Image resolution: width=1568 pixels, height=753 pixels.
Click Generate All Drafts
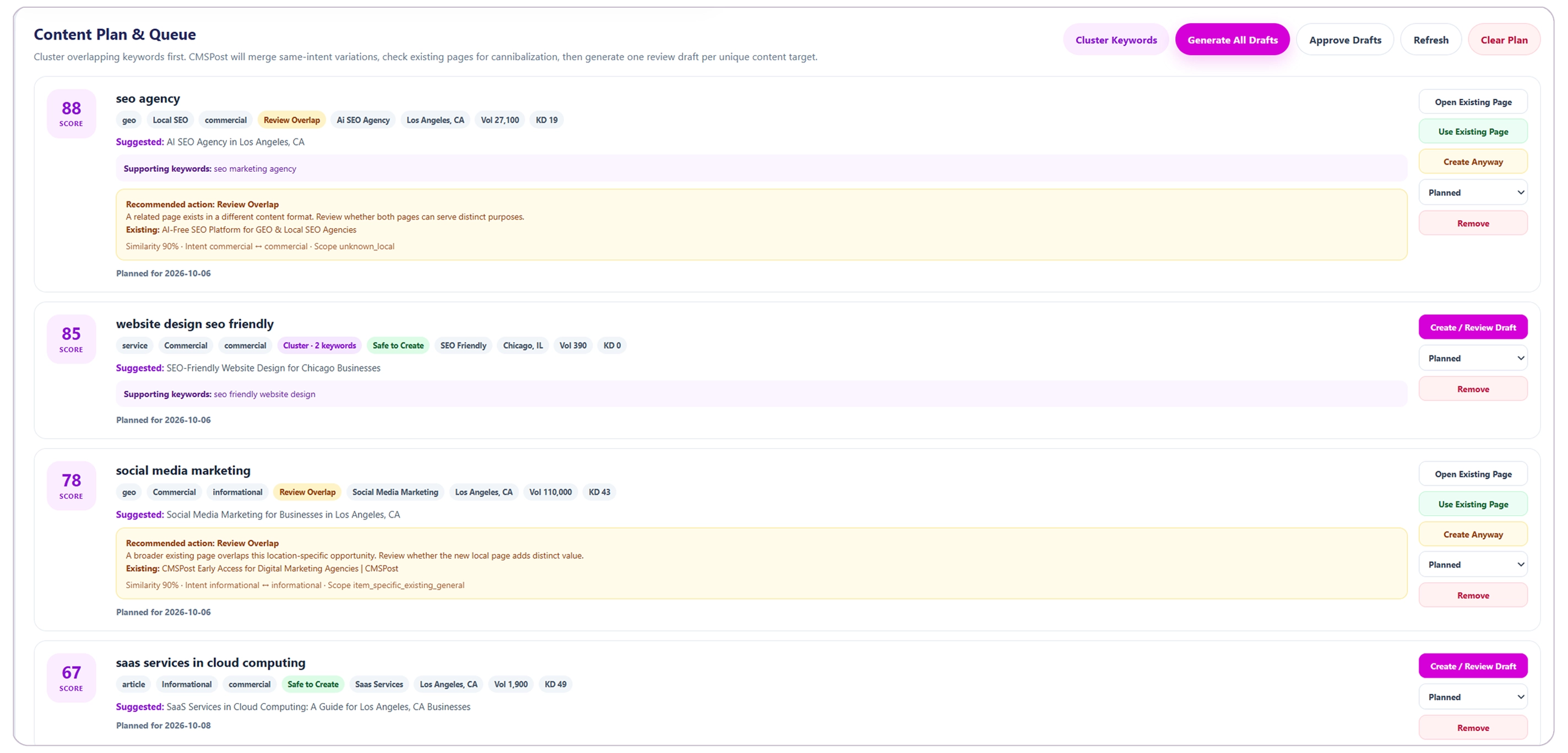(1232, 40)
